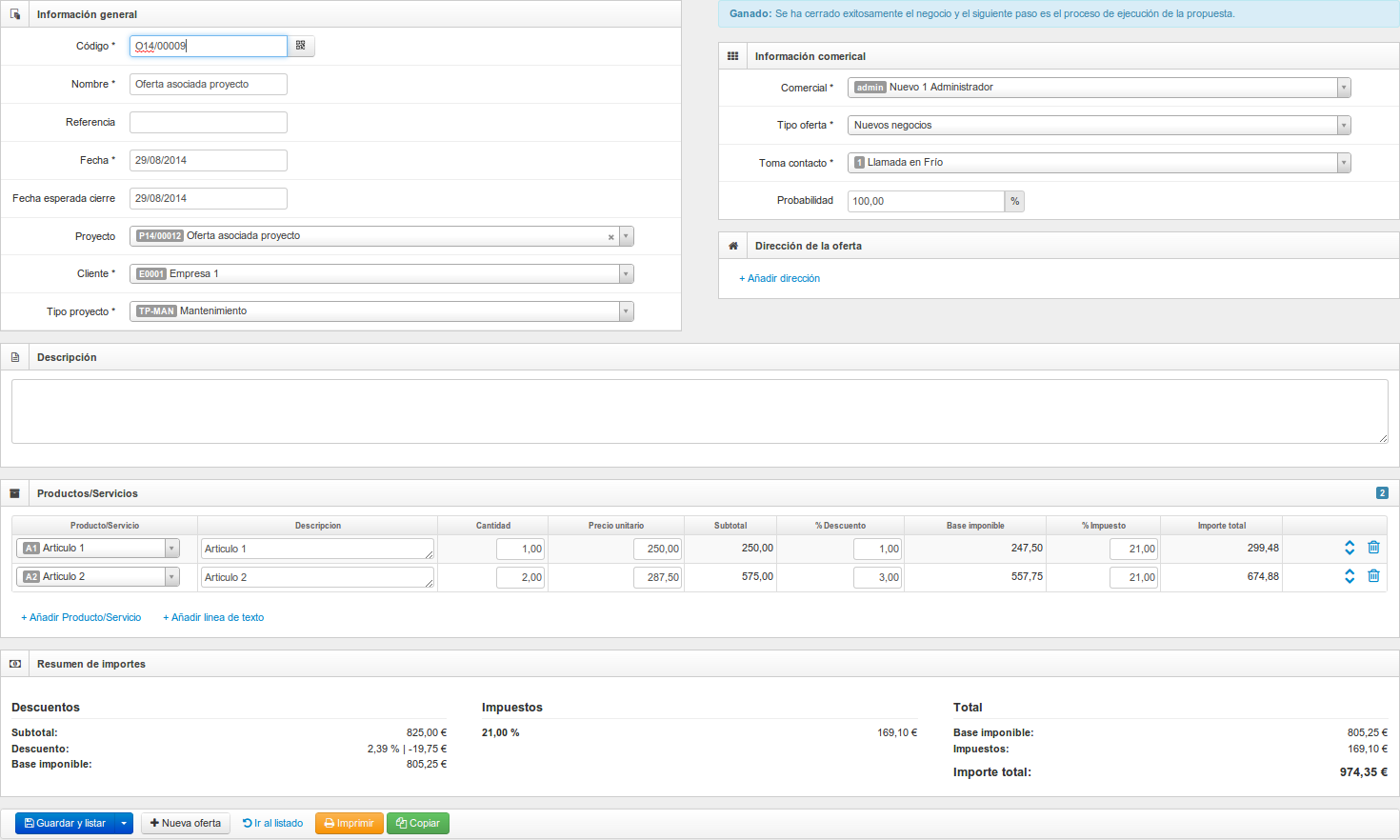
Task: Focus the Código input field
Action: (x=209, y=46)
